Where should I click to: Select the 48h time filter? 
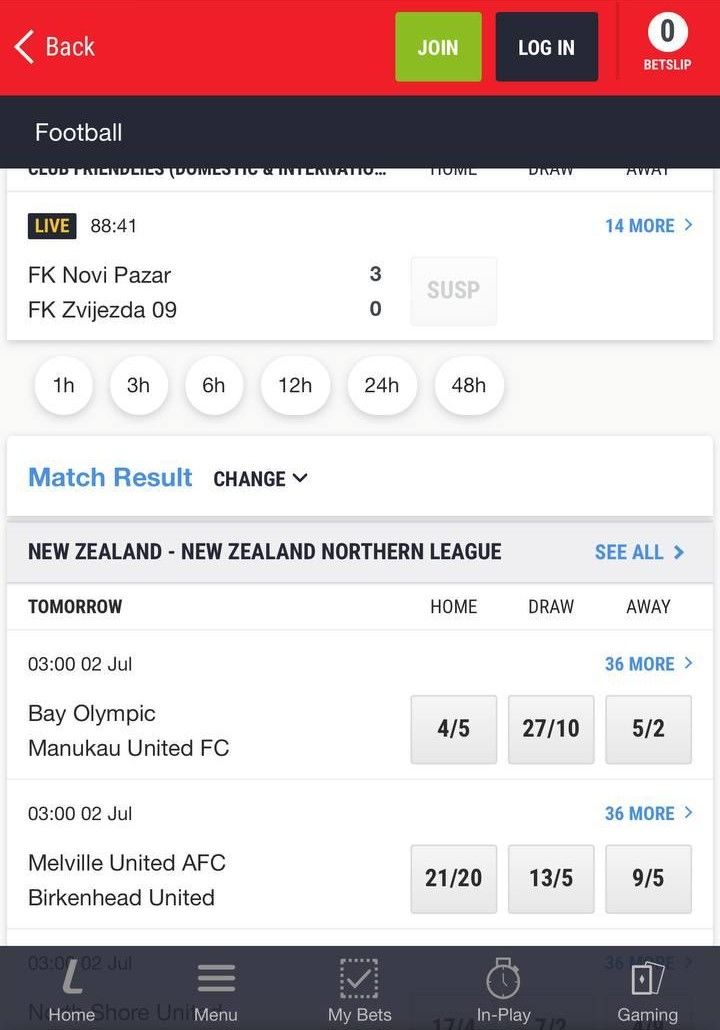tap(468, 385)
